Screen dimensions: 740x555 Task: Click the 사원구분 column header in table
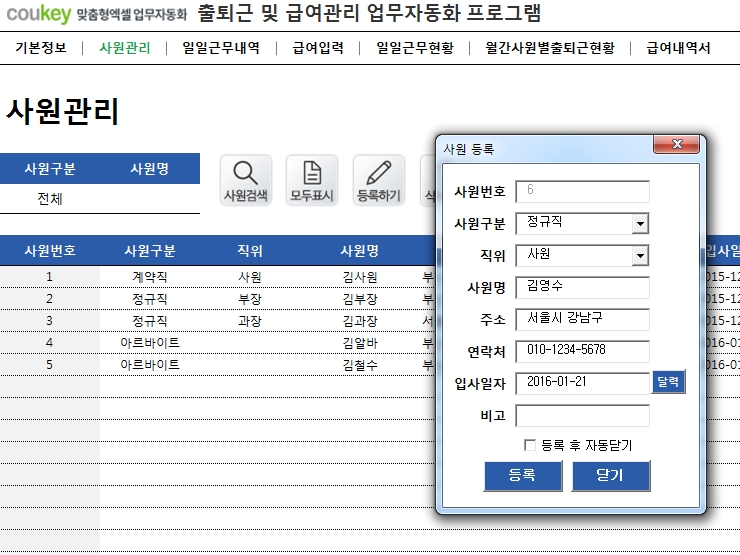150,250
